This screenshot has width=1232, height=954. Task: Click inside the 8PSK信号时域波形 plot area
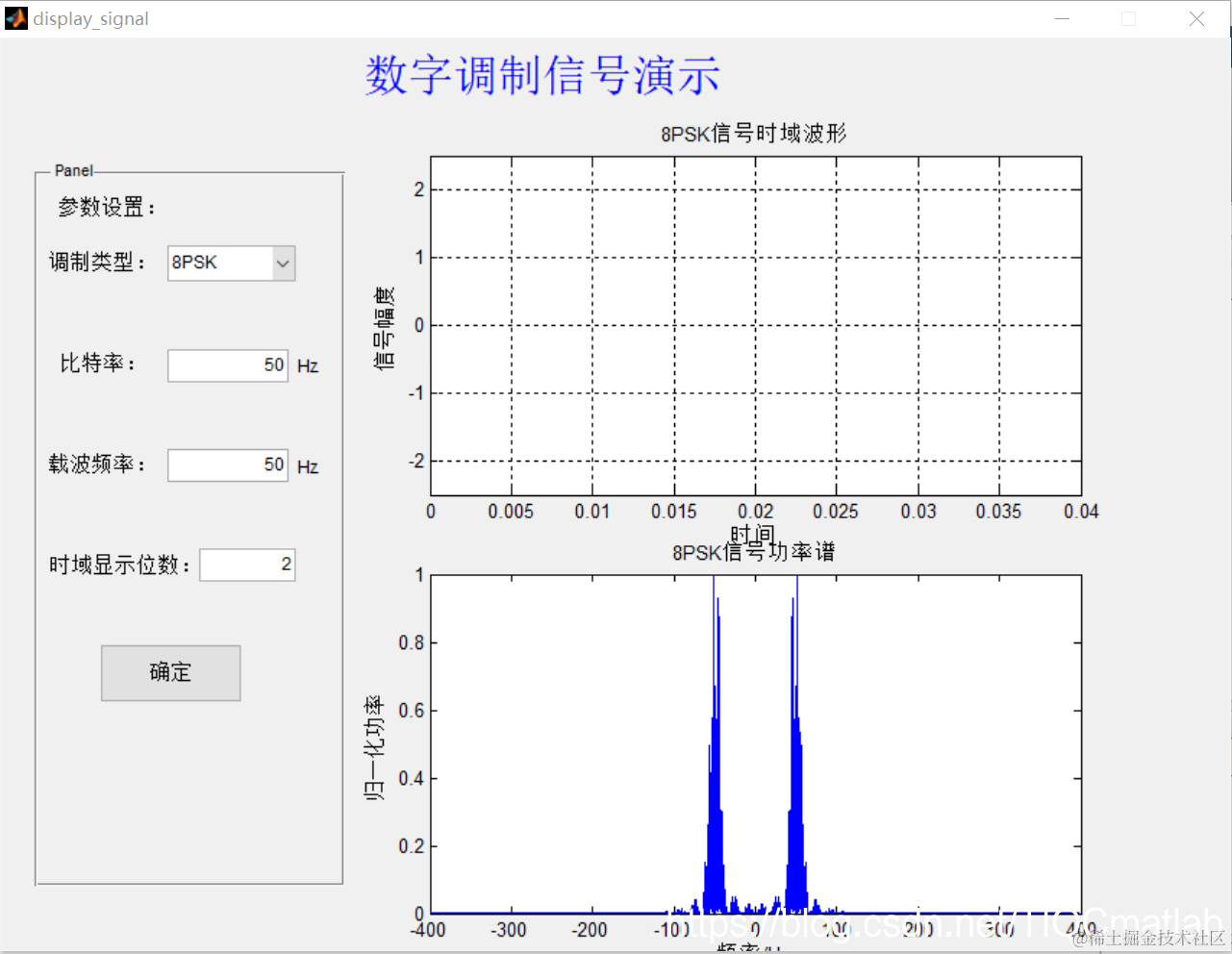pyautogui.click(x=756, y=326)
